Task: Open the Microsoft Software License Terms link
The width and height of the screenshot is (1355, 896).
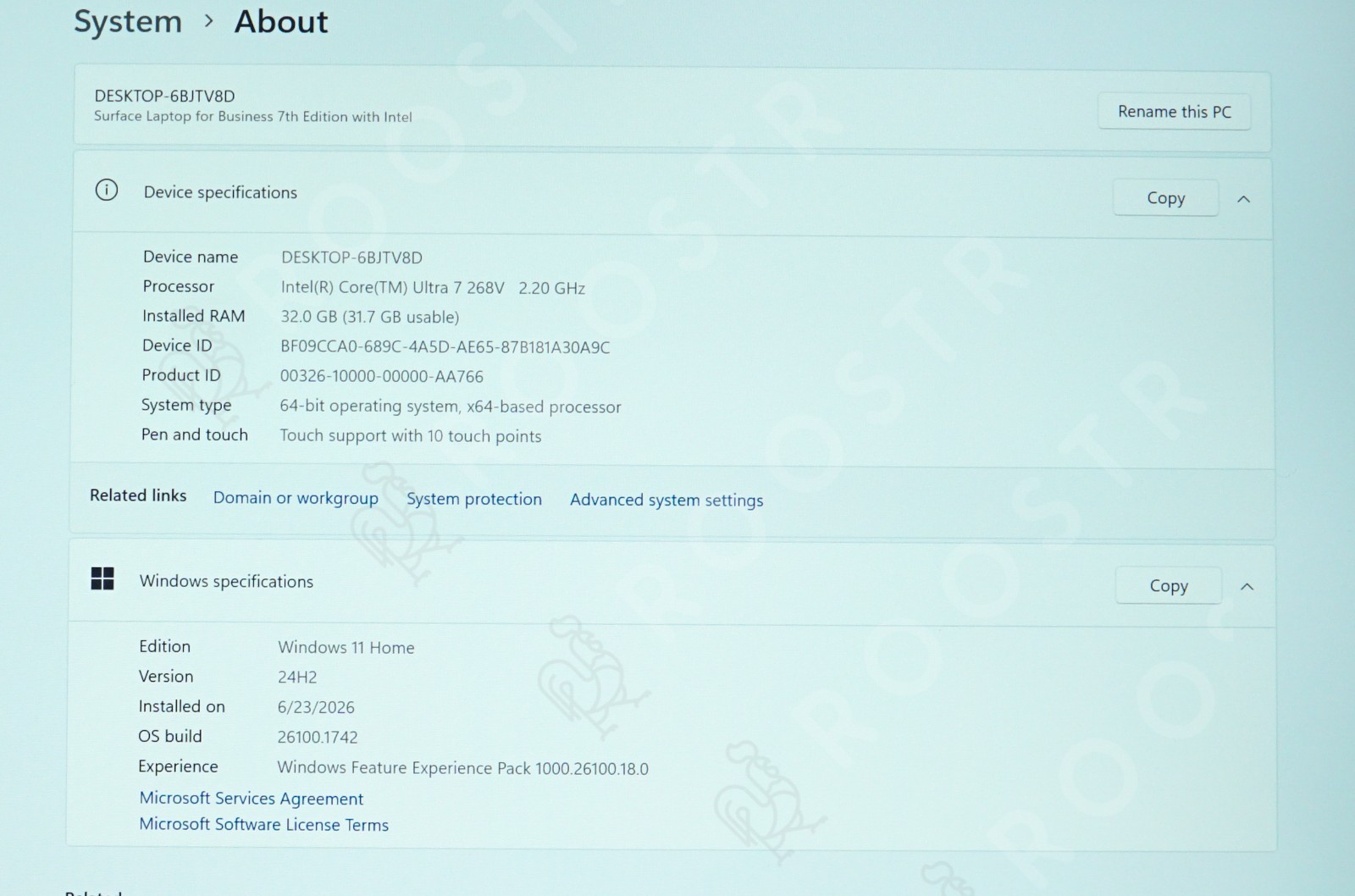Action: tap(264, 824)
